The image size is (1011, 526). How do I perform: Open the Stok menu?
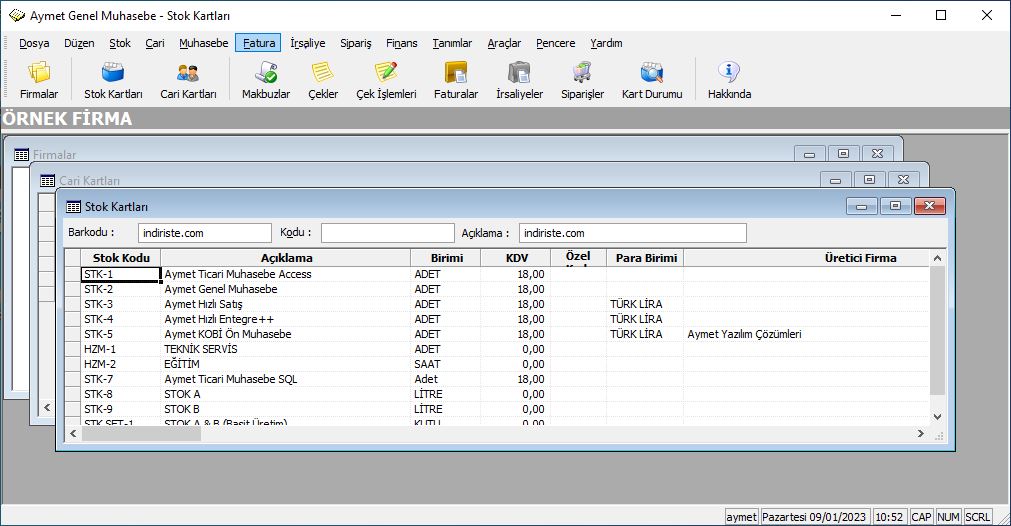[119, 43]
